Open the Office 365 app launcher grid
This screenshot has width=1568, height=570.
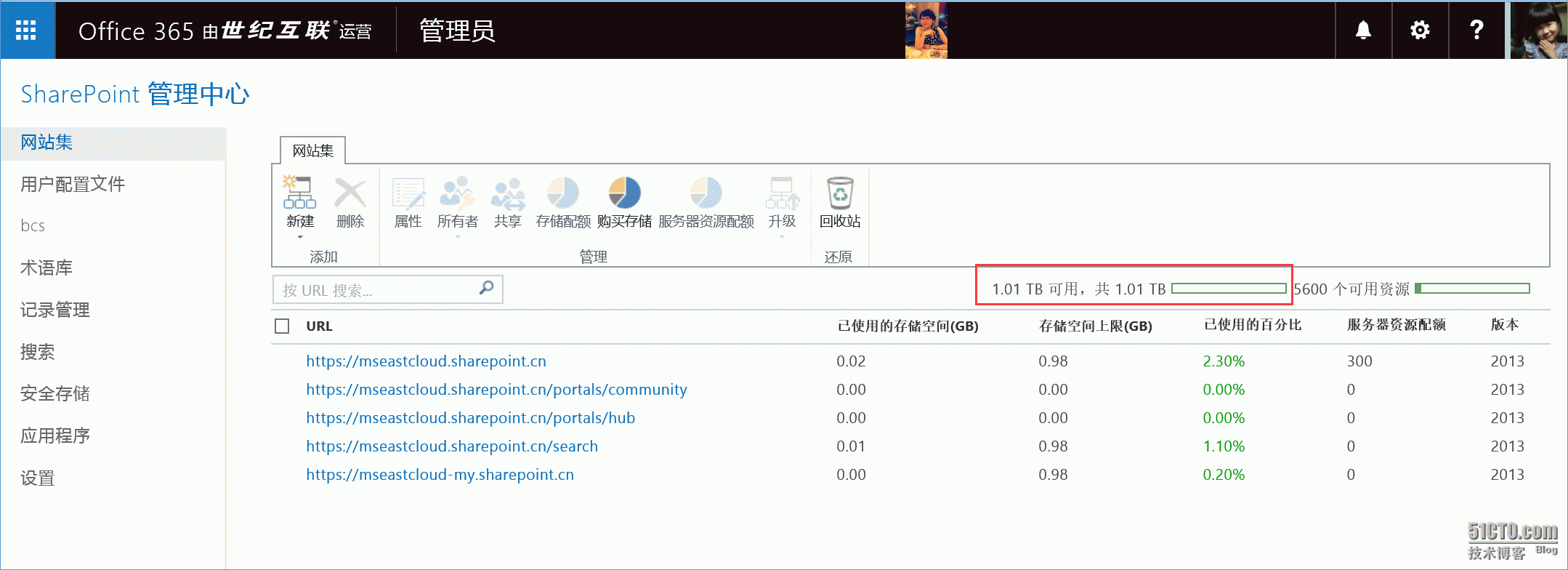click(26, 30)
